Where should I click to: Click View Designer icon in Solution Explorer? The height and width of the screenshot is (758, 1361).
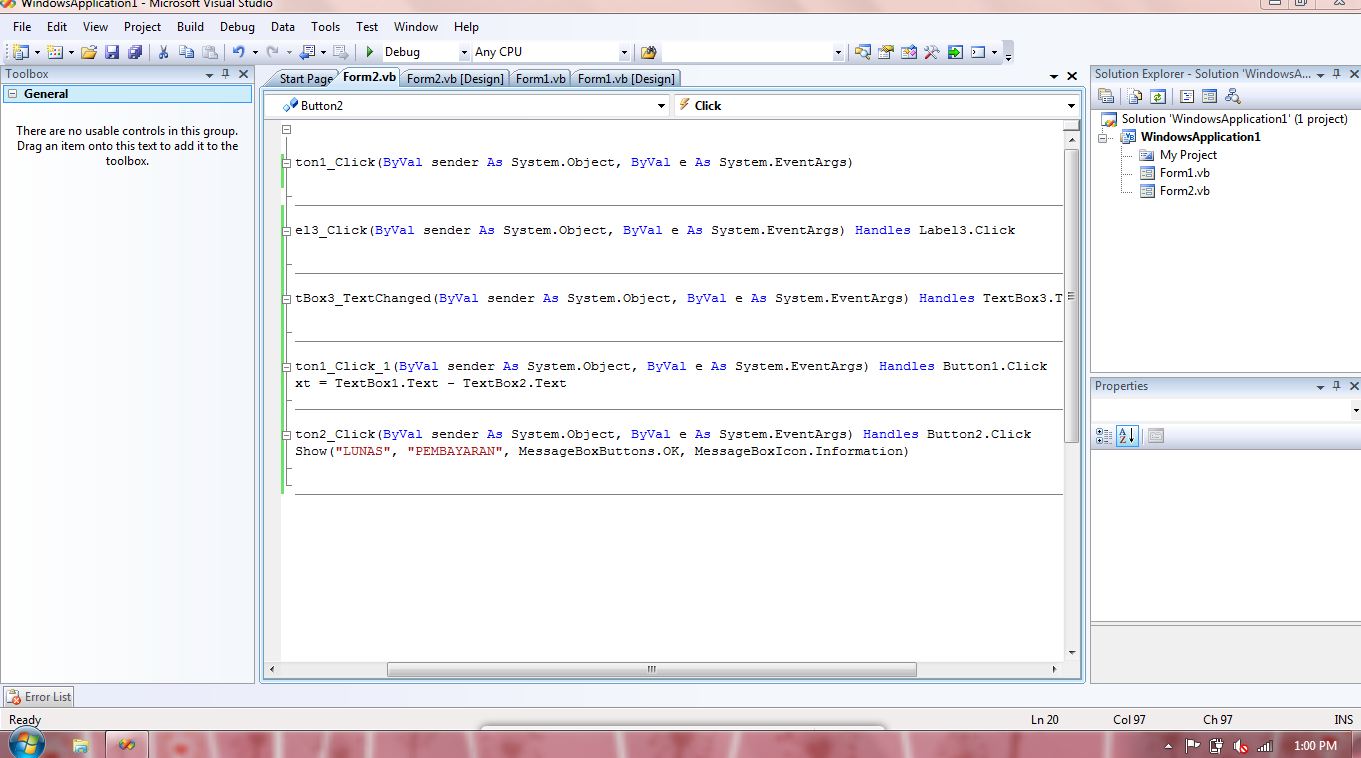coord(1209,96)
